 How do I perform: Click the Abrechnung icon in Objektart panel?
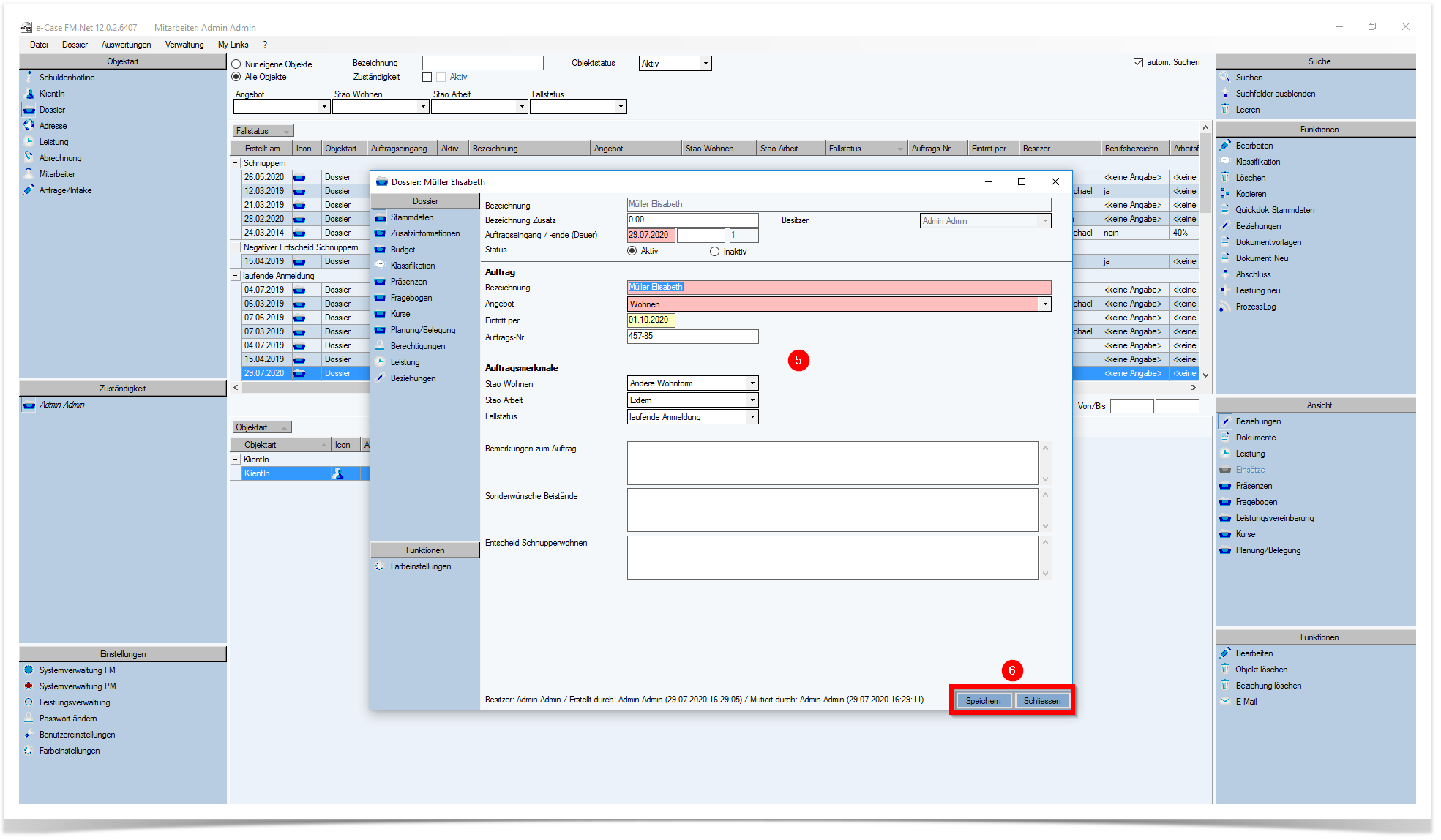coord(29,157)
